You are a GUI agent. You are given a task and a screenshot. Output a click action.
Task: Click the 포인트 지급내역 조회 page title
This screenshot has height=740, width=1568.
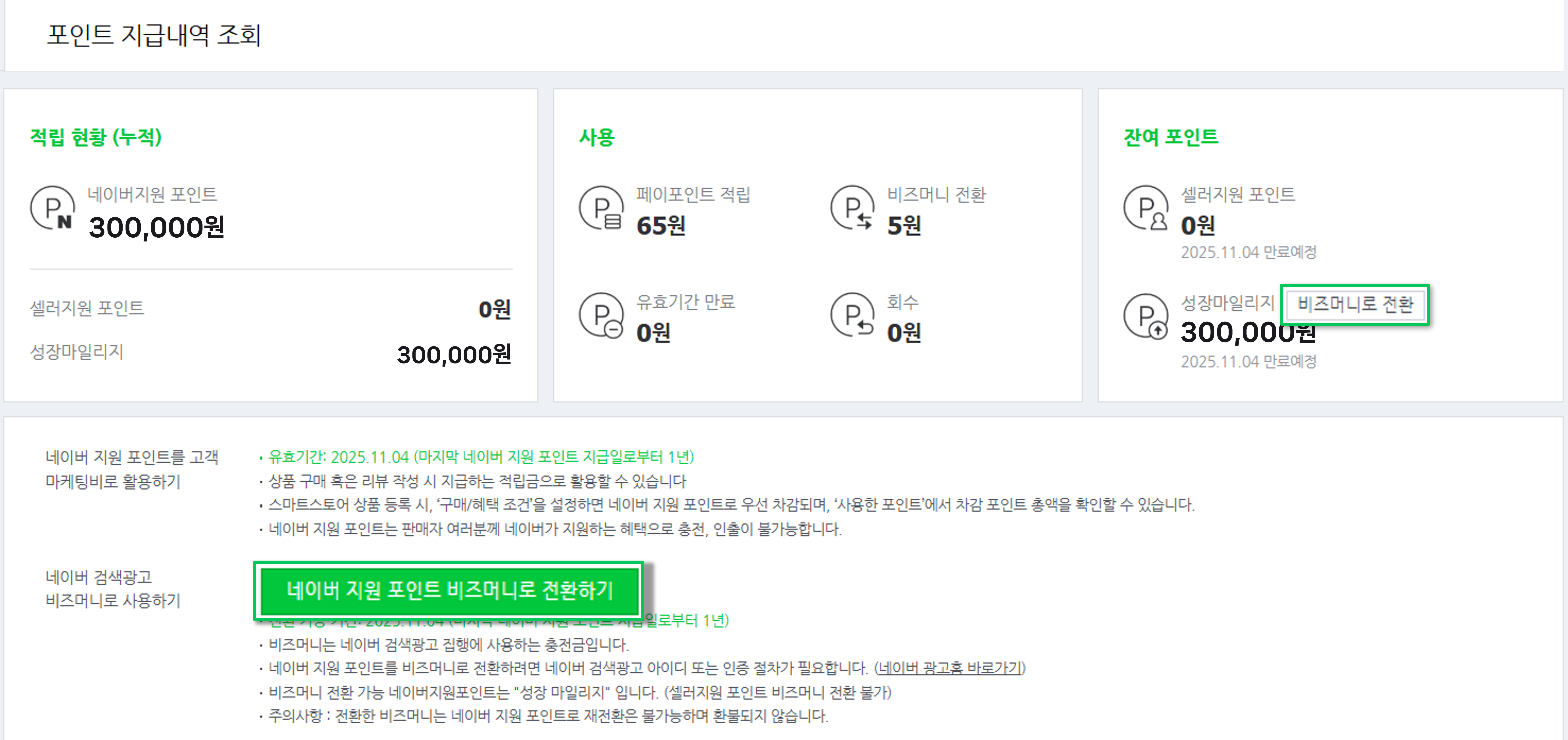point(154,35)
